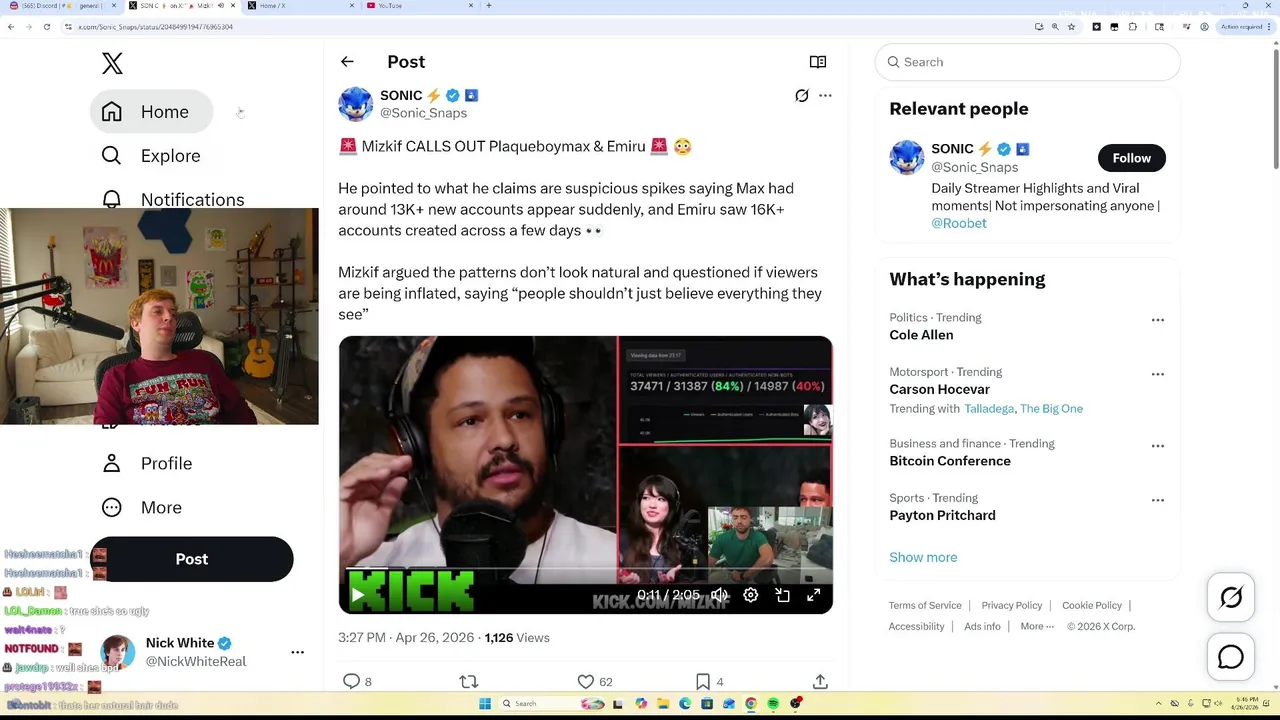Image resolution: width=1280 pixels, height=720 pixels.
Task: Toggle picture-in-picture for the video
Action: click(x=782, y=596)
